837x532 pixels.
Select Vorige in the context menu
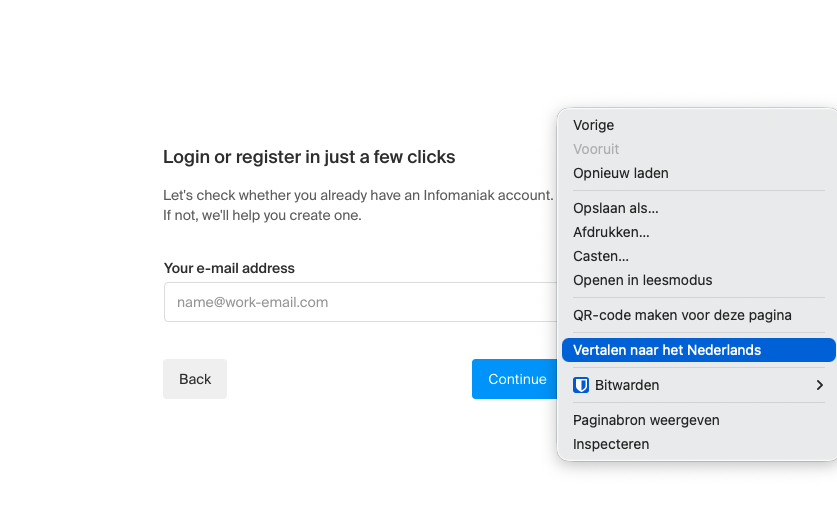pyautogui.click(x=594, y=125)
